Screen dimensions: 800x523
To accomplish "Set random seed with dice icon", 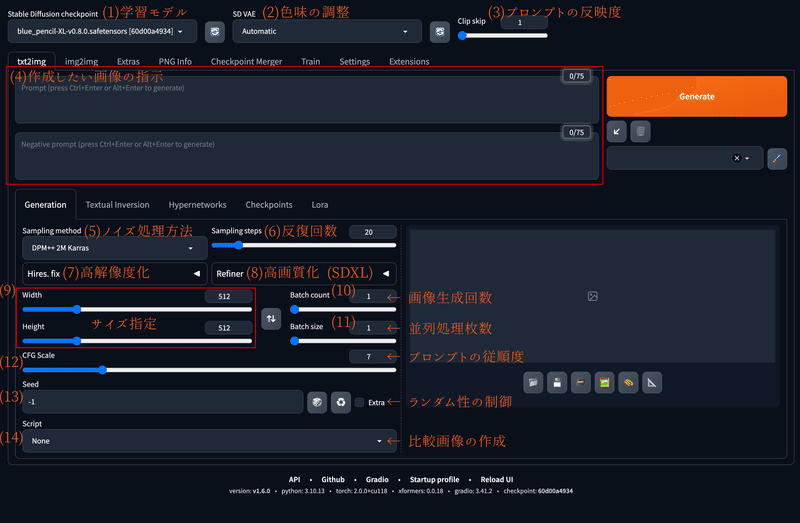I will (317, 402).
